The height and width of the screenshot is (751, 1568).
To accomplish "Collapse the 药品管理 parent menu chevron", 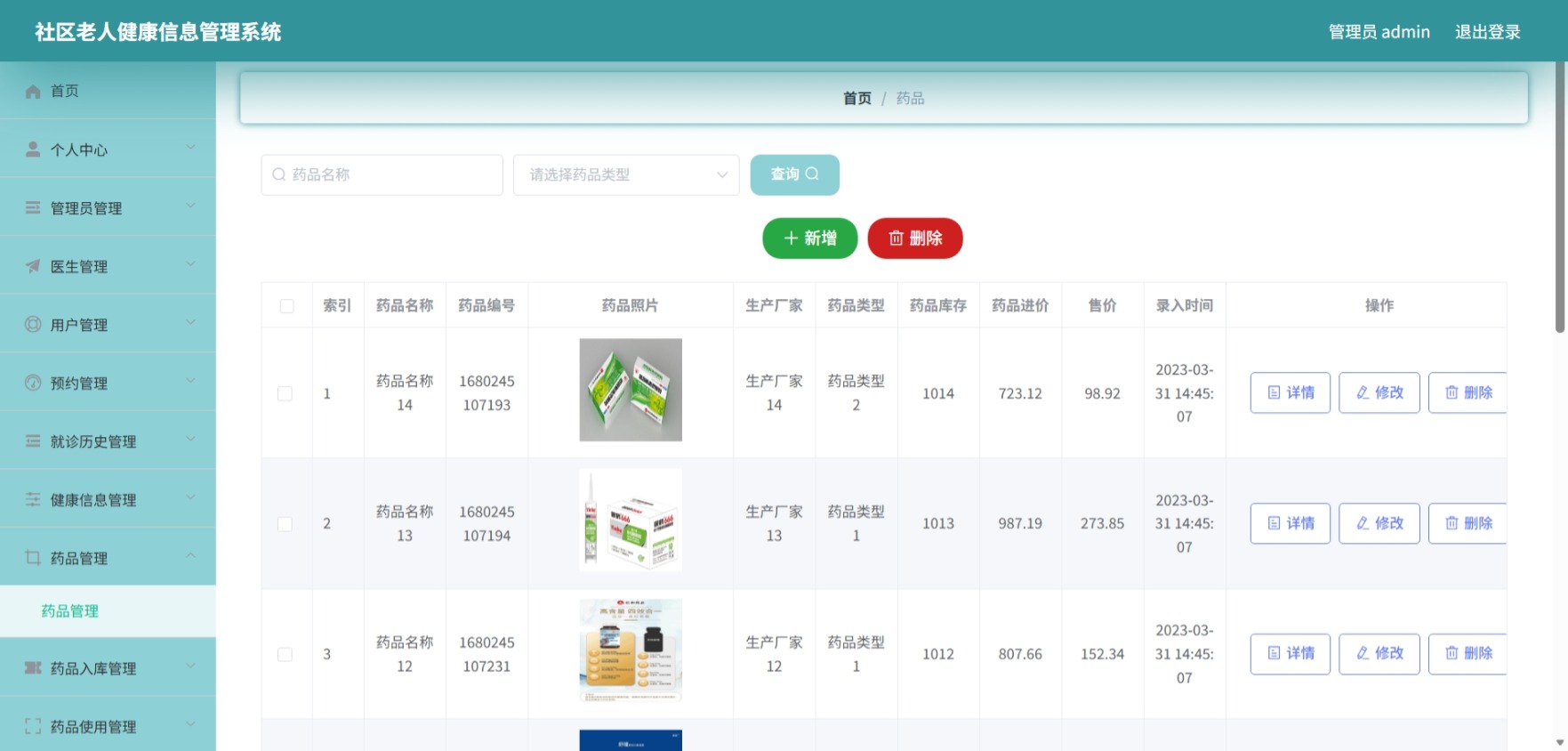I will (x=190, y=556).
